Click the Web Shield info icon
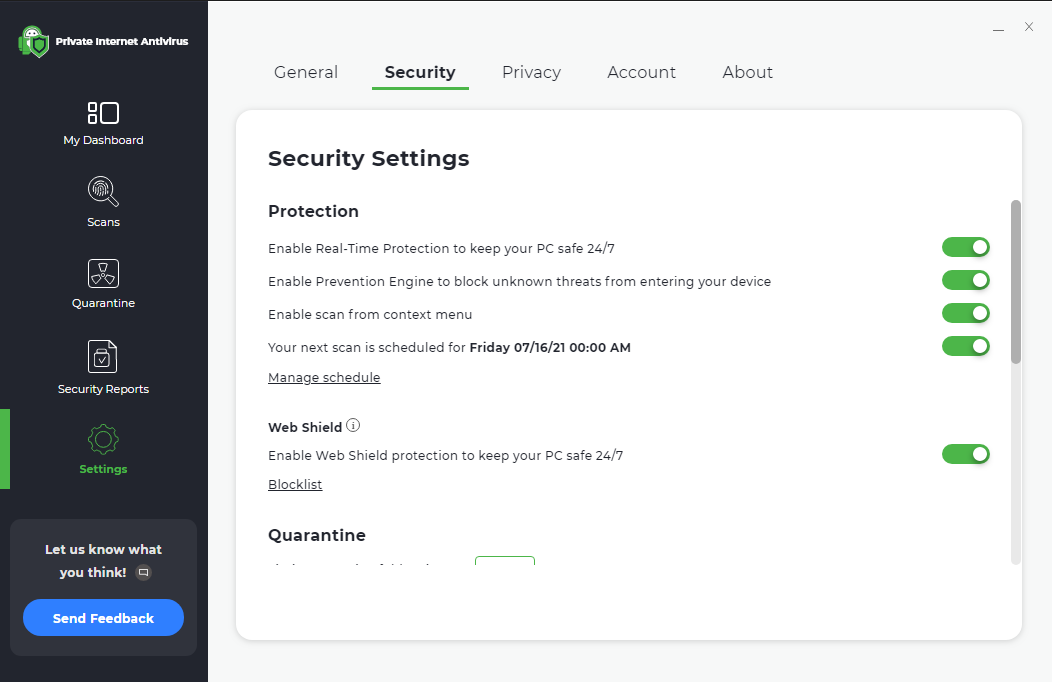This screenshot has width=1052, height=682. coord(353,426)
